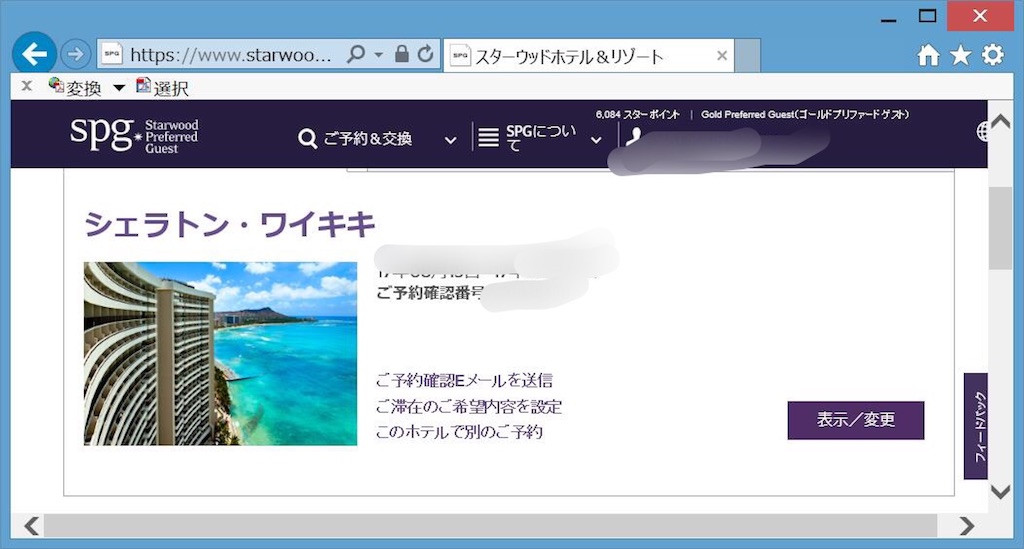1024x549 pixels.
Task: Expand the 変換 dropdown arrow
Action: pos(119,87)
